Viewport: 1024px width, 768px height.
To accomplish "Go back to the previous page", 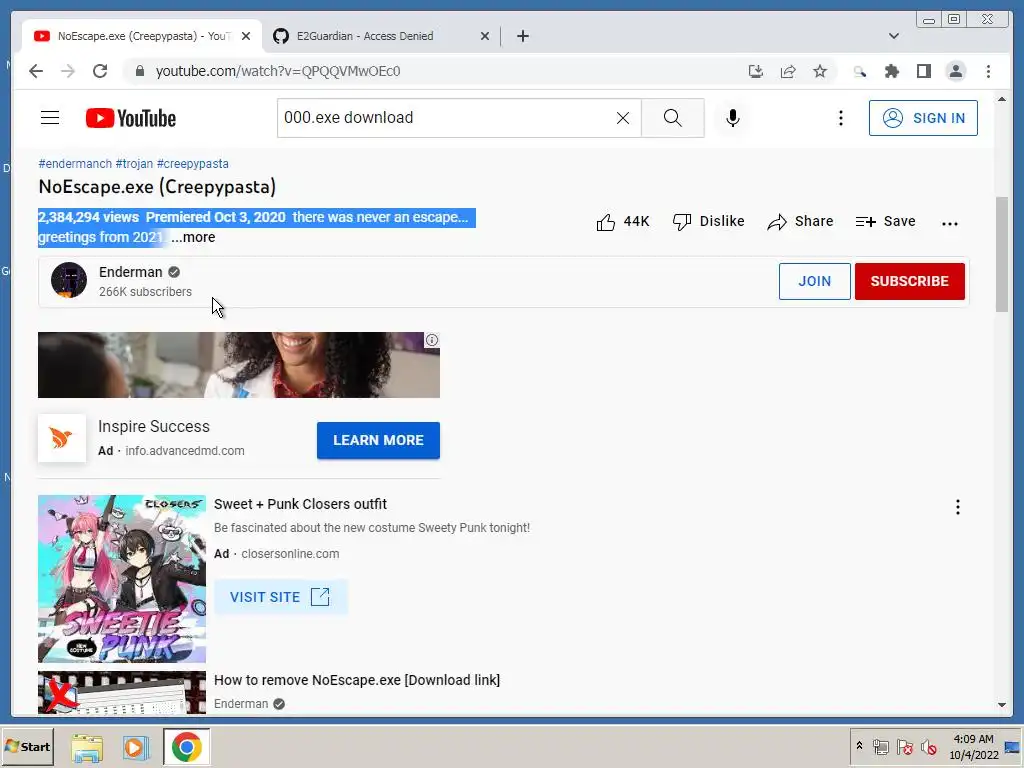I will point(36,71).
